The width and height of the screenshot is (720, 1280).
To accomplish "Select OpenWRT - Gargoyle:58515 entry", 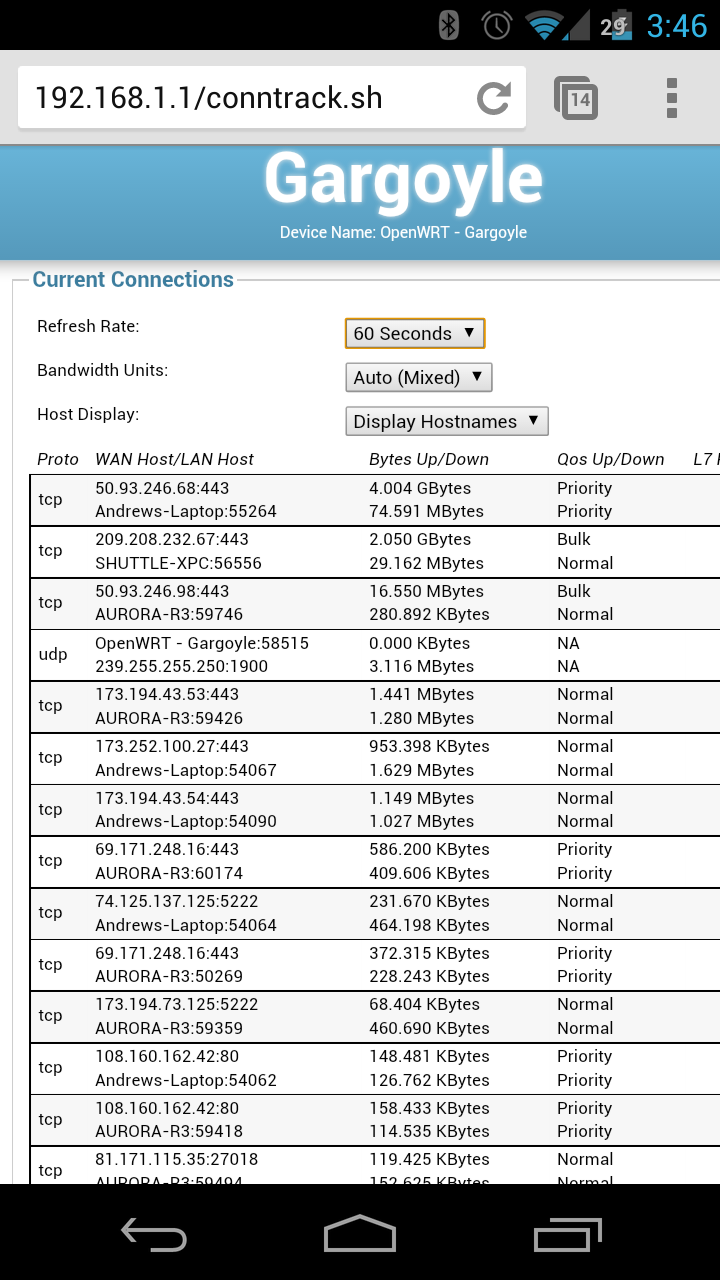I will 202,643.
